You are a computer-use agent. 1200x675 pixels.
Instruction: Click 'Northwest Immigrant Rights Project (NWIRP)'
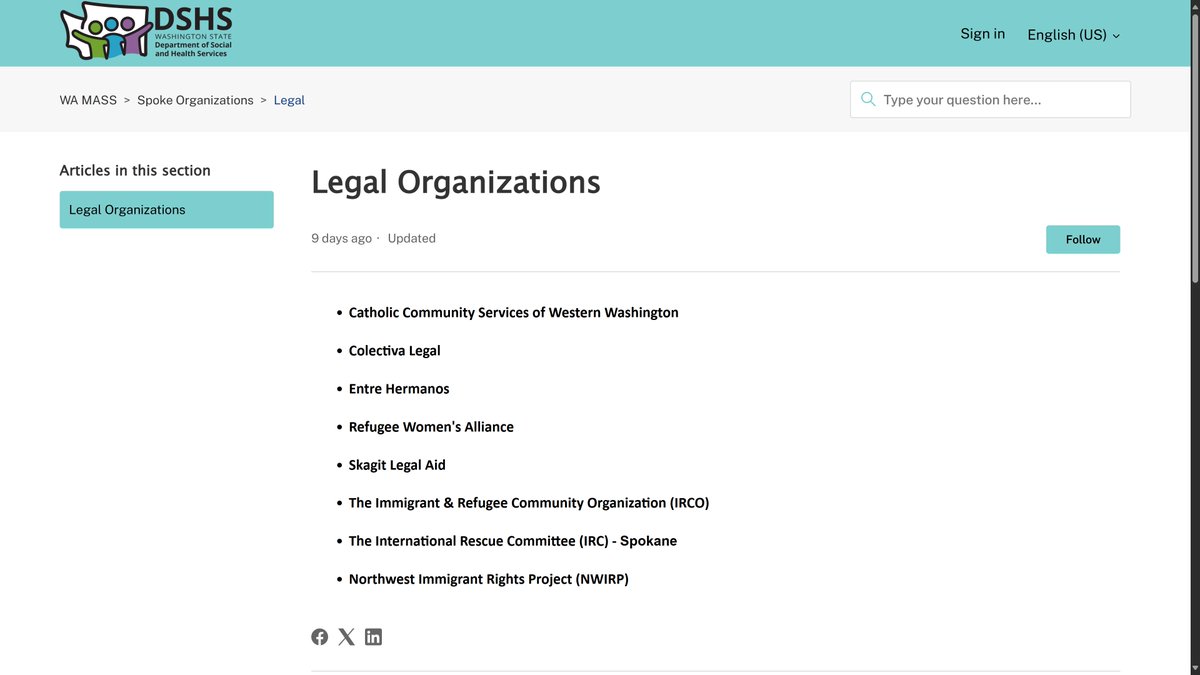click(x=489, y=579)
